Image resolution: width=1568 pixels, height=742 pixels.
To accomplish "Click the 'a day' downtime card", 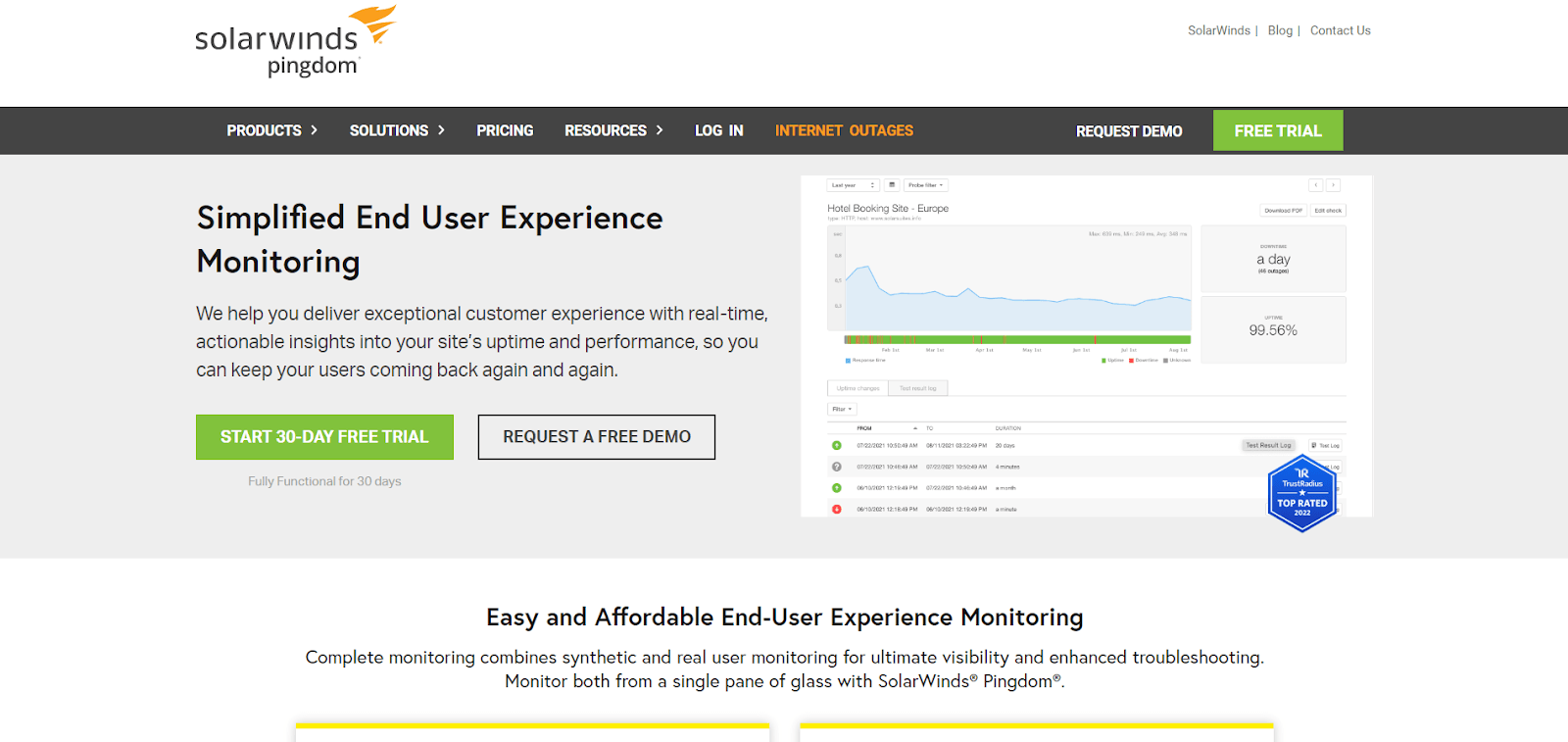I will pyautogui.click(x=1273, y=259).
